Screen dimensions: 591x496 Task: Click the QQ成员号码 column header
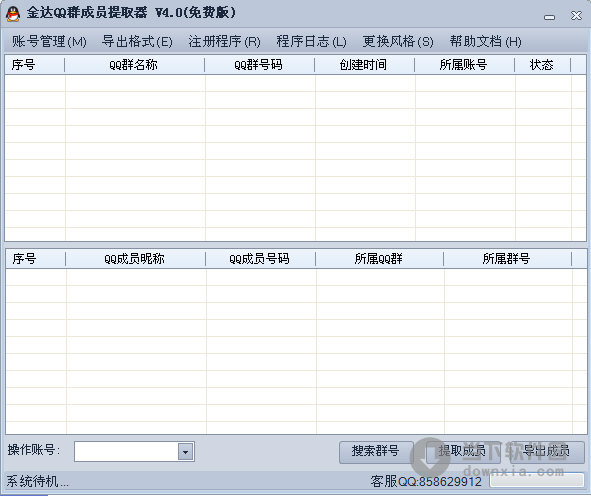tap(260, 259)
